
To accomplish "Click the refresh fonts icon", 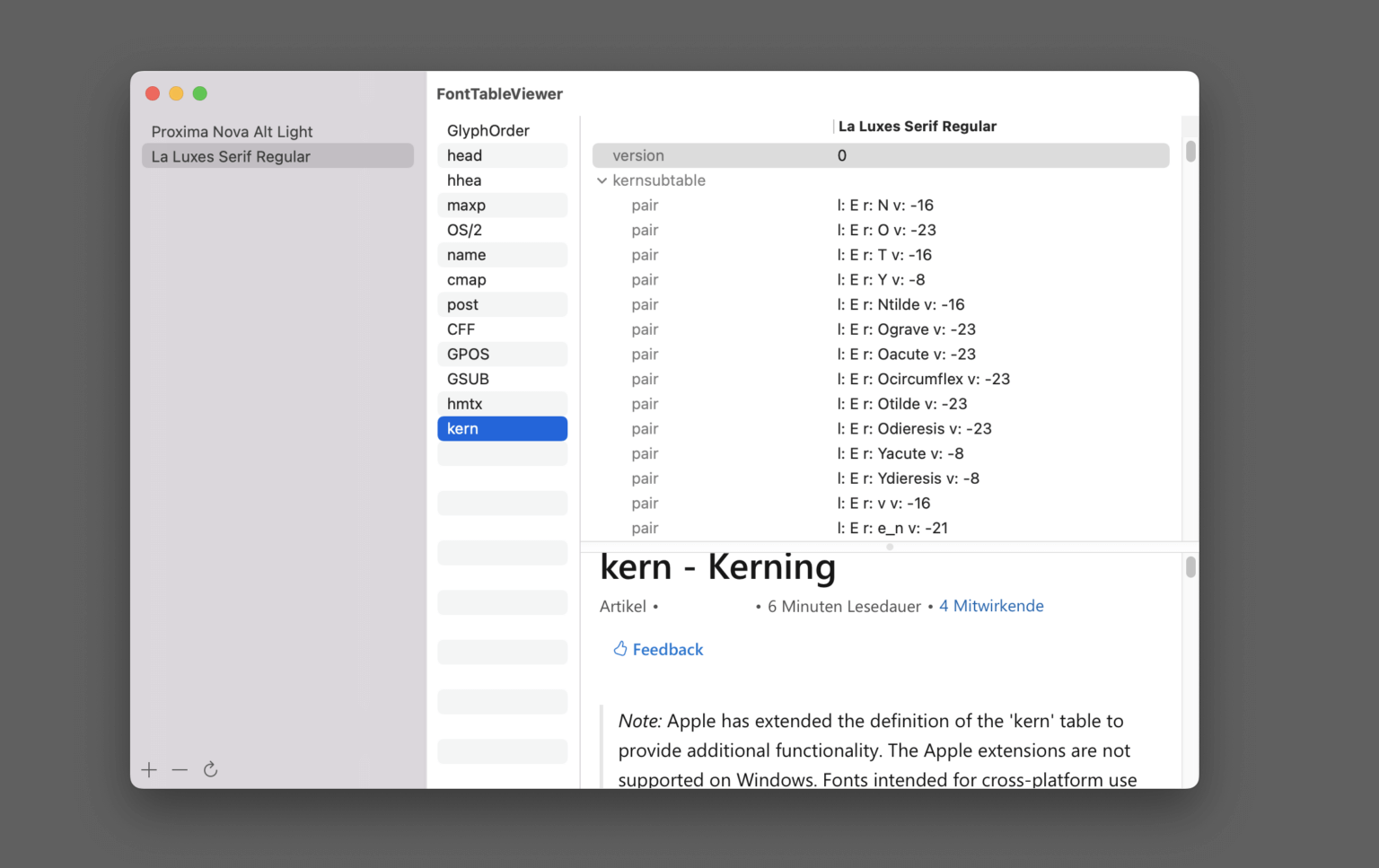I will pos(210,769).
